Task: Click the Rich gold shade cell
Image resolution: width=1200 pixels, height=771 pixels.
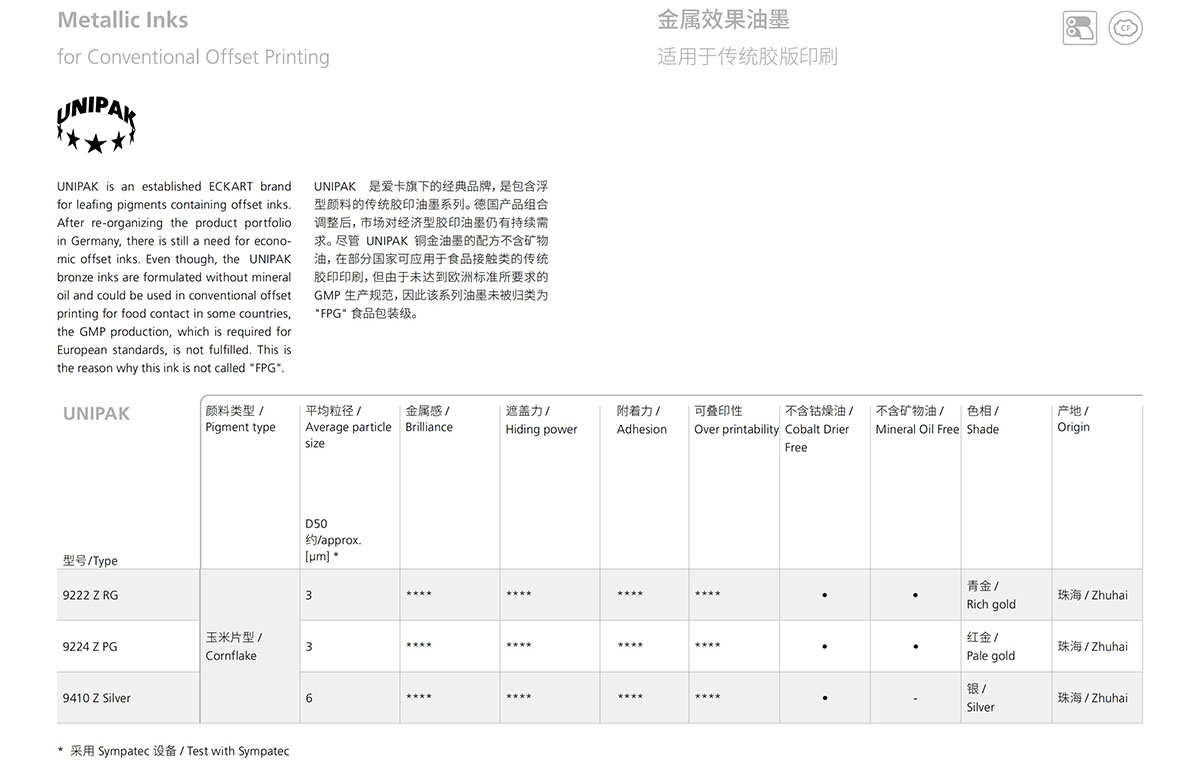Action: tap(991, 595)
